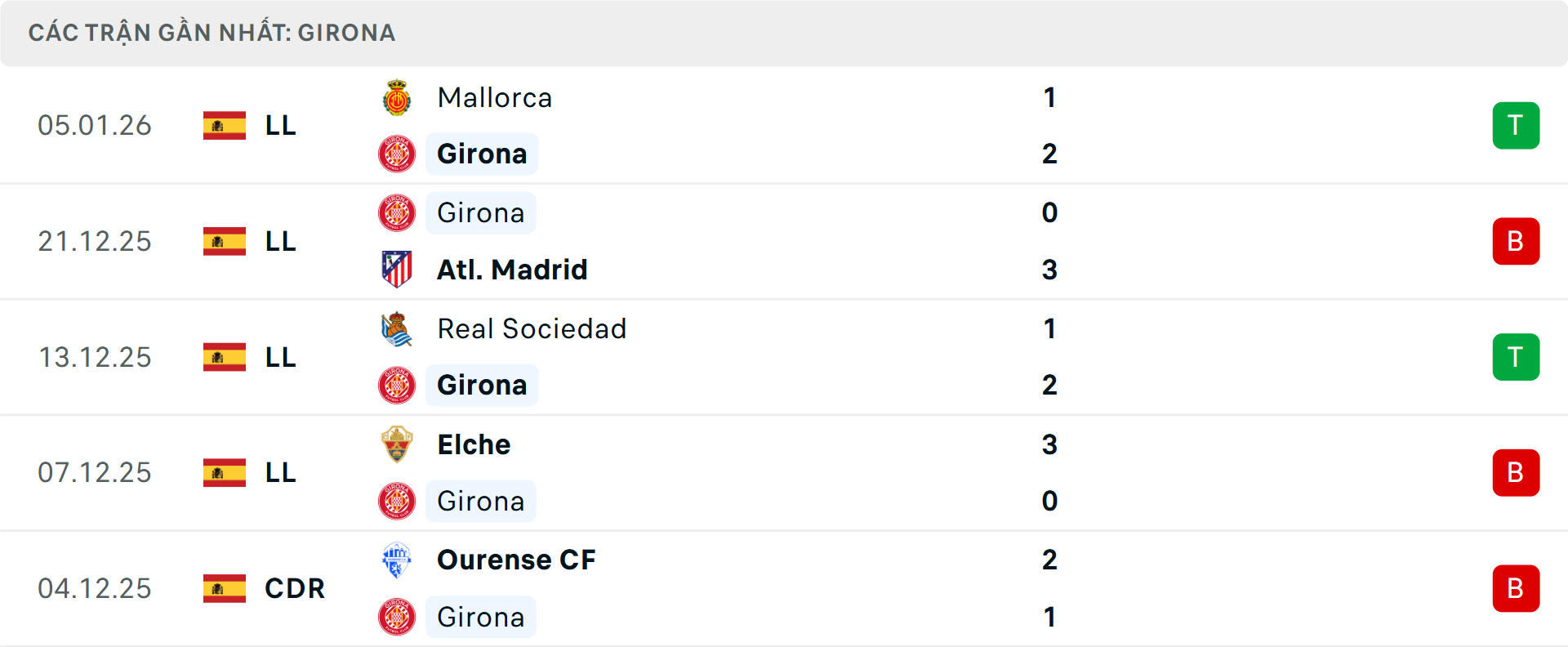This screenshot has width=1568, height=647.
Task: Toggle the green T result badge for Mallorca match
Action: tap(1517, 125)
